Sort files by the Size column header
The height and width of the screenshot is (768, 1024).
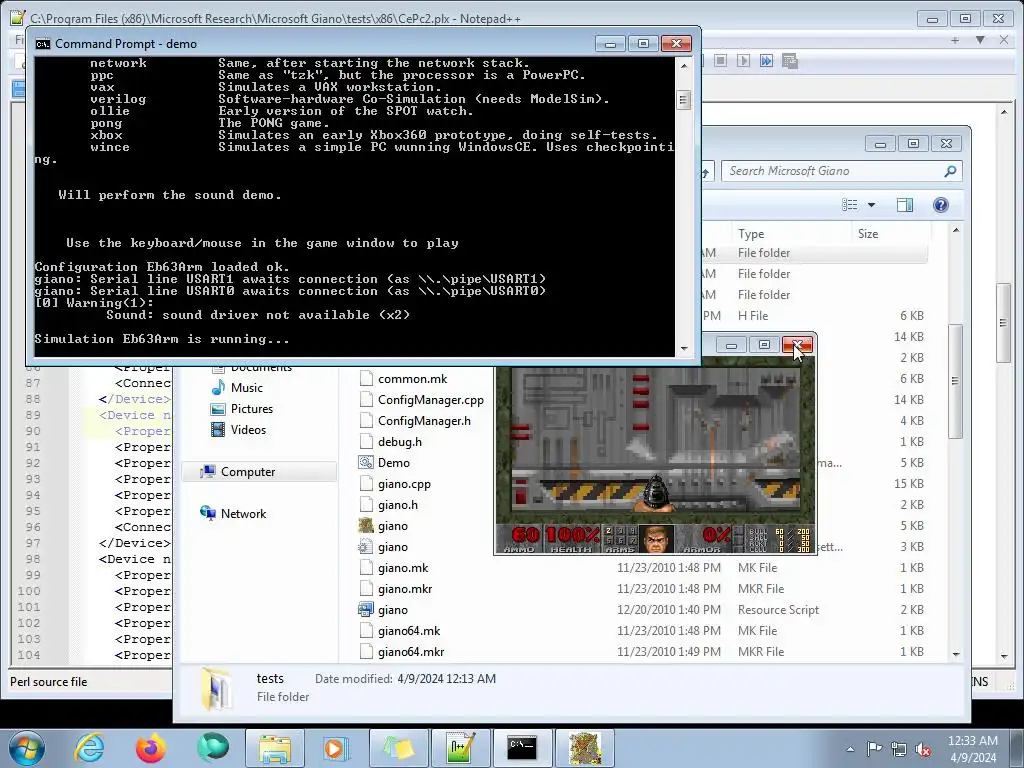click(868, 234)
